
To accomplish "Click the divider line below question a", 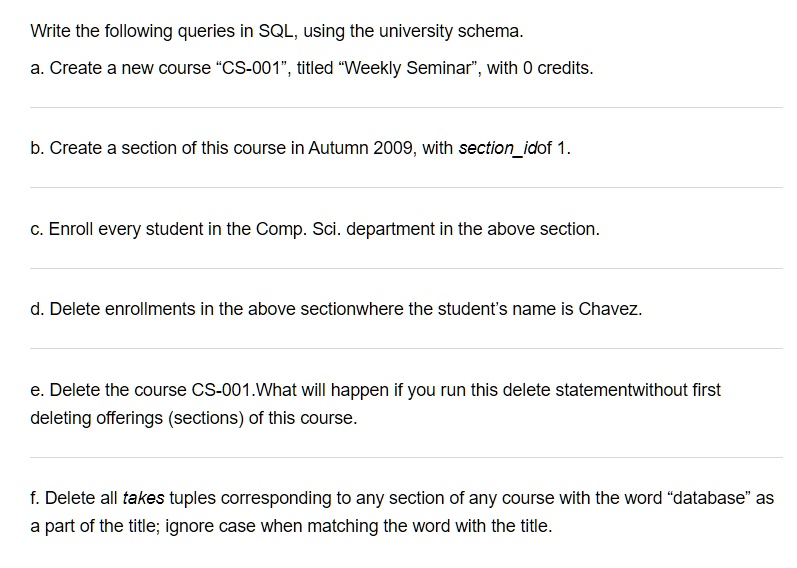I will [x=406, y=107].
